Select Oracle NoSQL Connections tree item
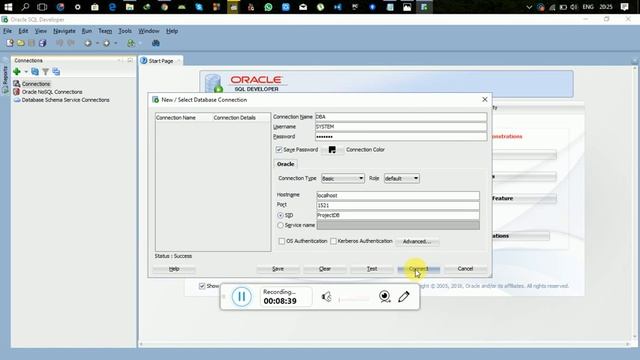 tap(52, 92)
